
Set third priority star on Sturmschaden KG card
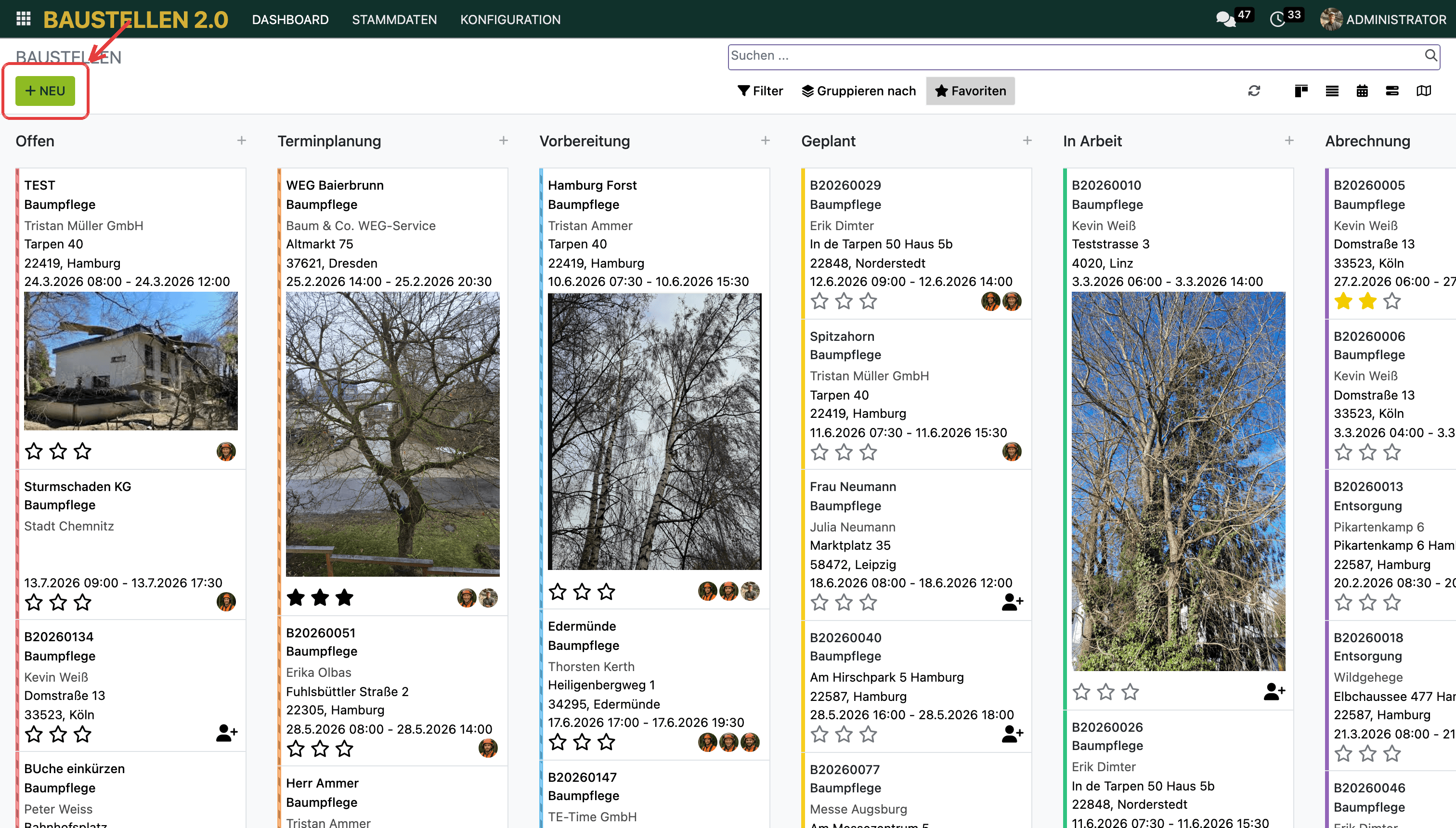click(83, 602)
